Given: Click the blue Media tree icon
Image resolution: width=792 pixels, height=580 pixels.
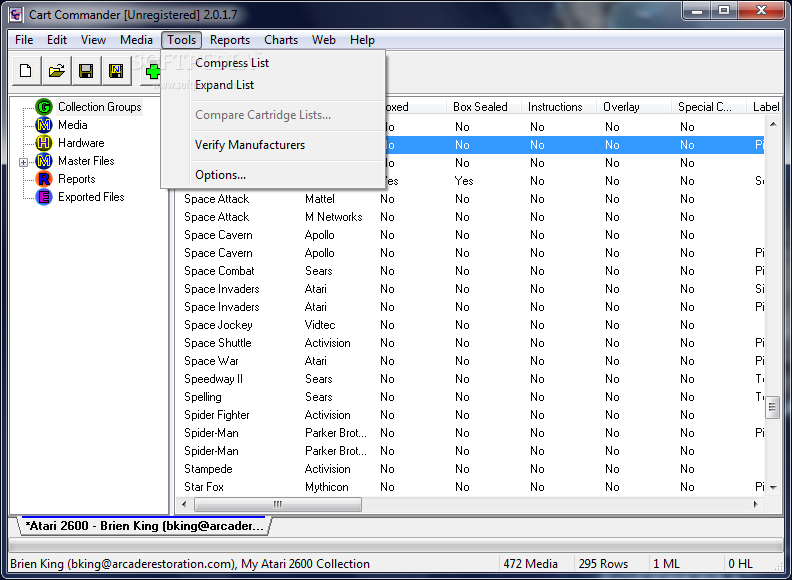Looking at the screenshot, I should click(x=44, y=125).
